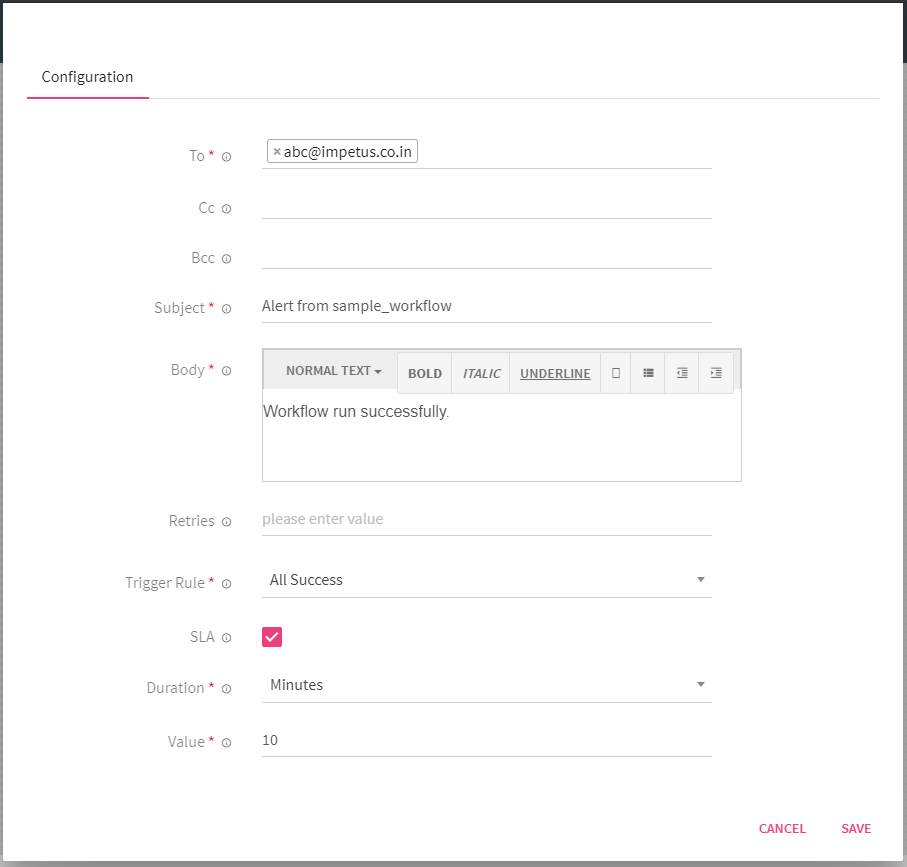The width and height of the screenshot is (907, 867).
Task: Click into the Retries input field
Action: coord(487,519)
